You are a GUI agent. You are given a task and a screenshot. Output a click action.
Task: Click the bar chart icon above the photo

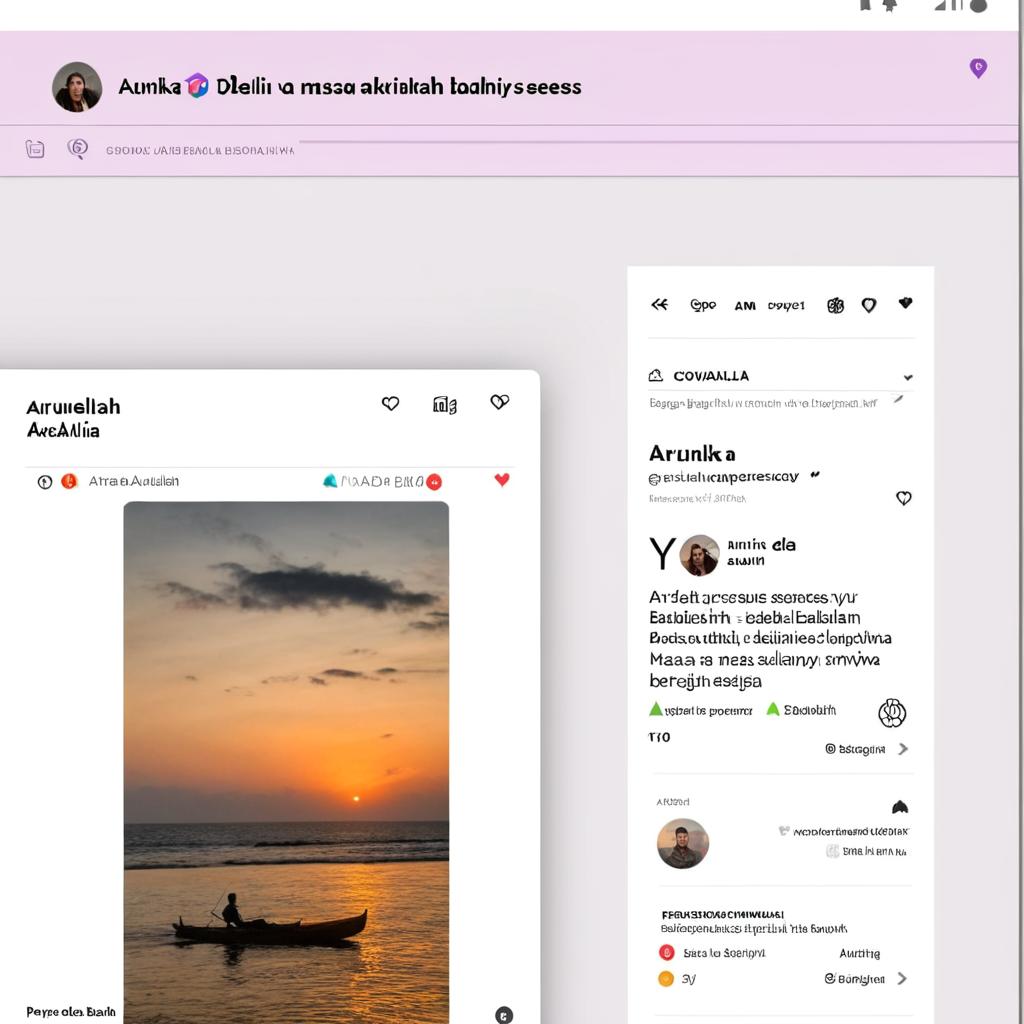pos(445,404)
